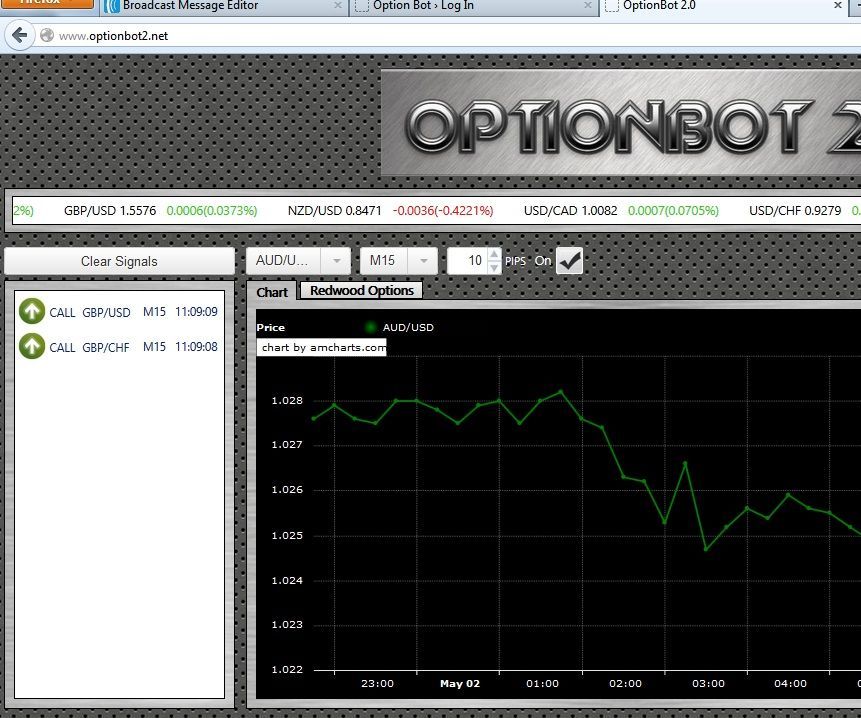Click the green 0.0006(0.0373%) change value
Image resolution: width=861 pixels, height=718 pixels.
tap(211, 211)
